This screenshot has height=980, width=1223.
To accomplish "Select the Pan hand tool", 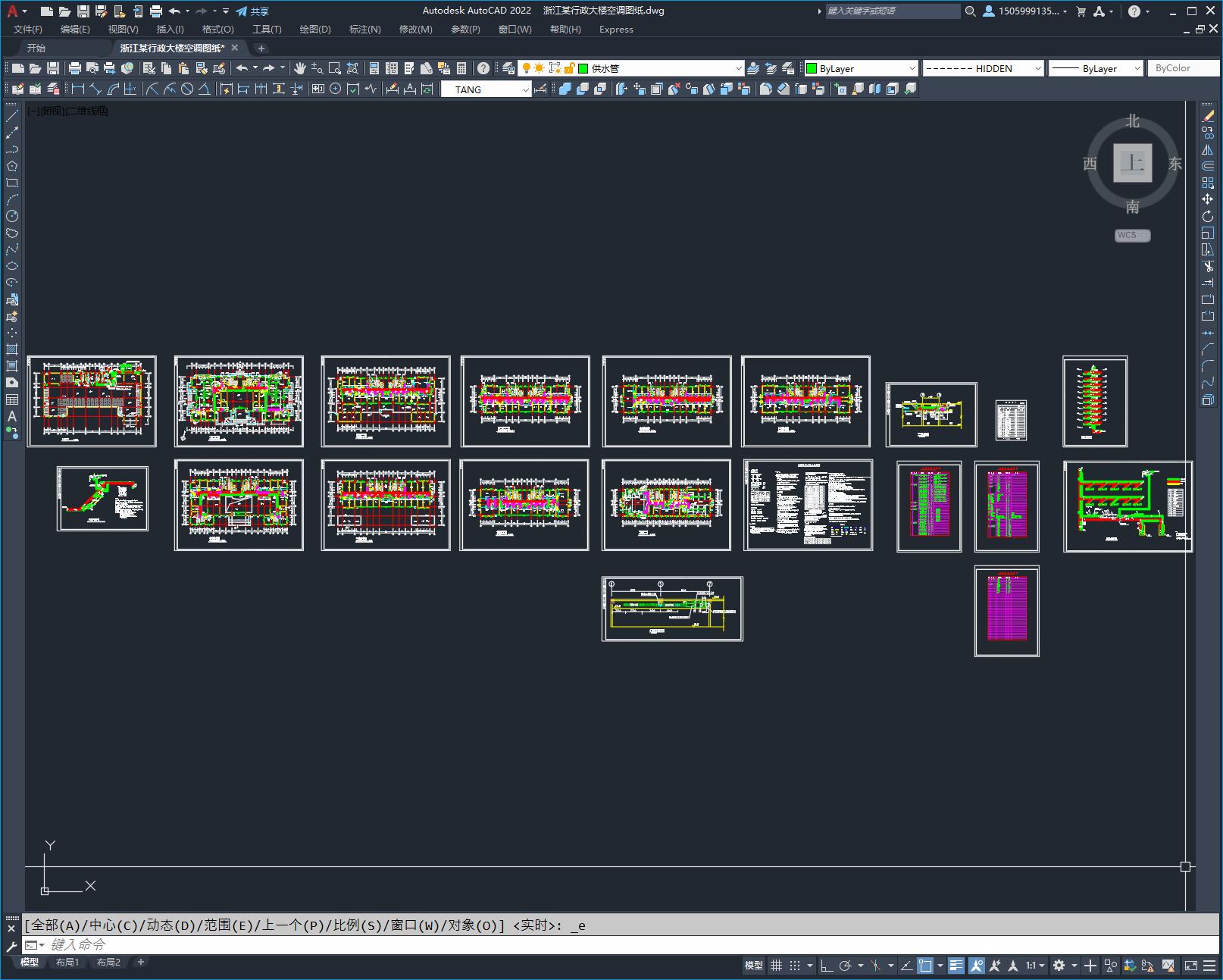I will click(x=300, y=68).
